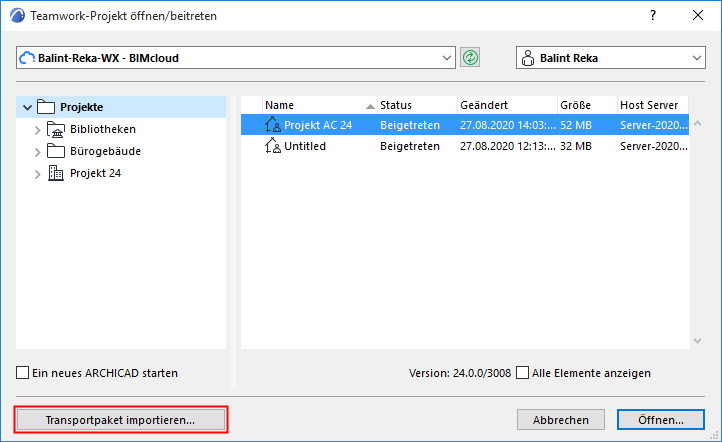722x442 pixels.
Task: Click the Bibliotheken library folder icon
Action: coord(56,129)
